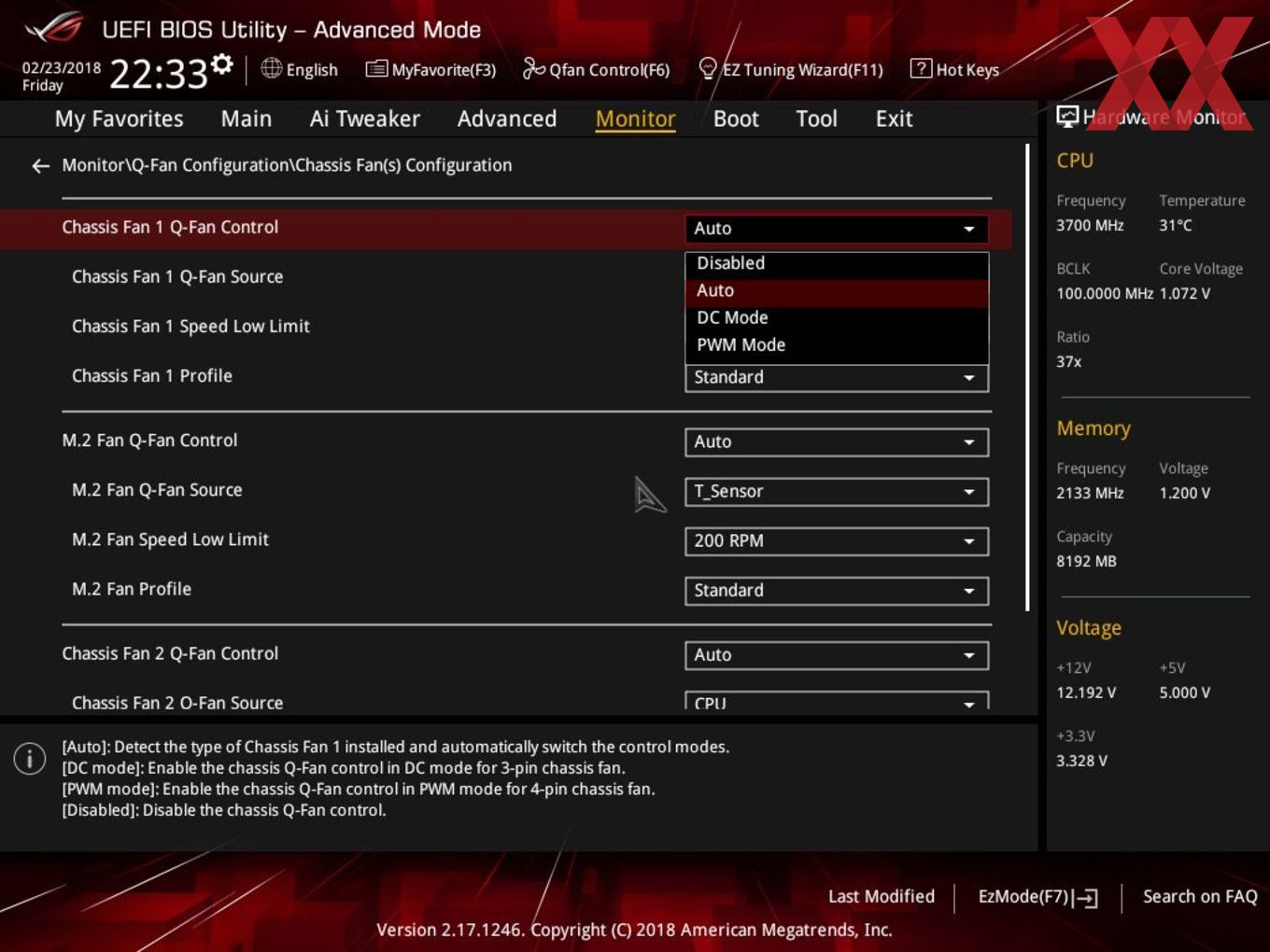This screenshot has height=952, width=1270.
Task: Open Chassis Fan 1 Profile dropdown
Action: pyautogui.click(x=837, y=377)
